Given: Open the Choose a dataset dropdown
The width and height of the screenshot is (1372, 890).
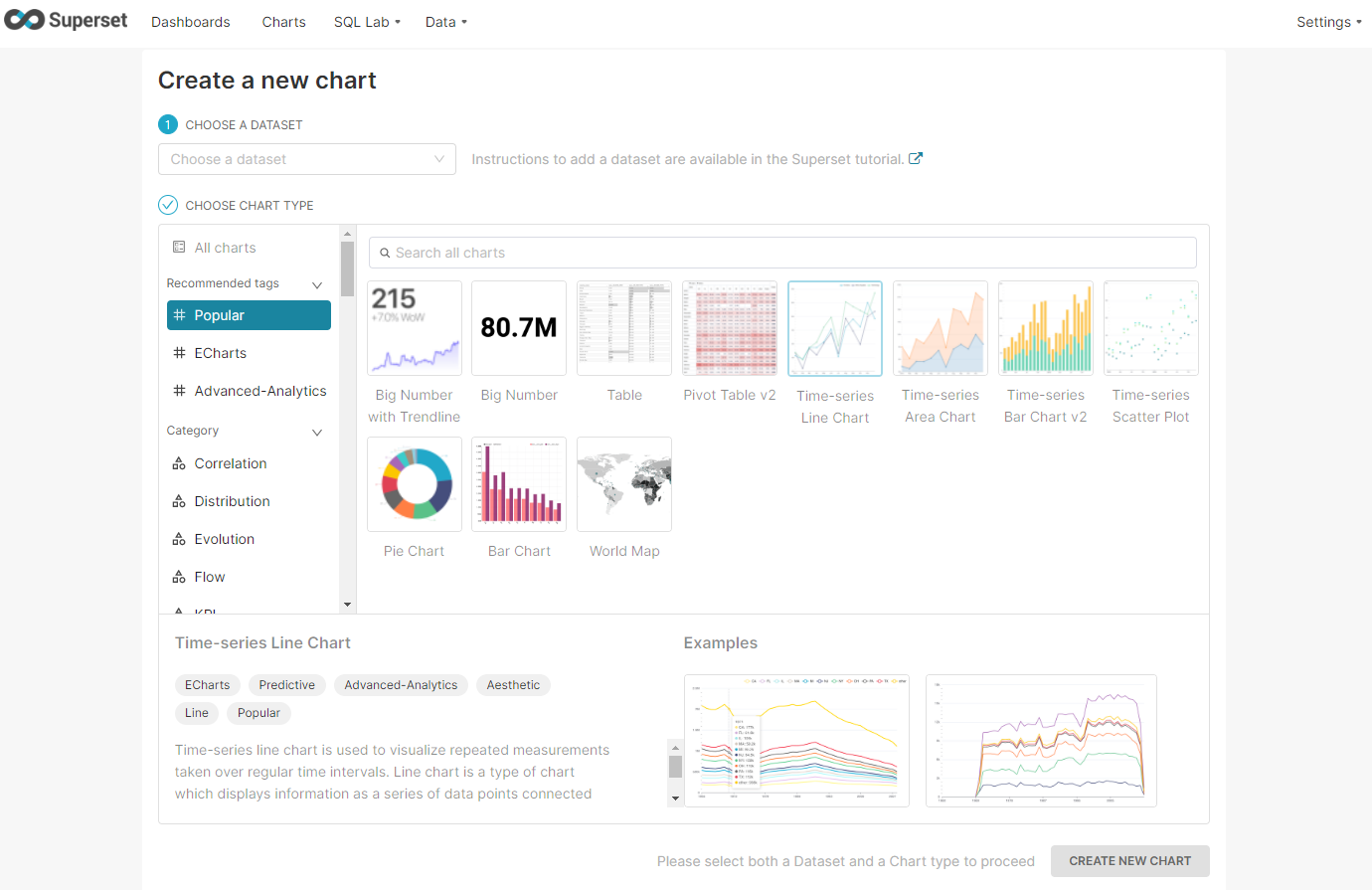Looking at the screenshot, I should [x=306, y=159].
